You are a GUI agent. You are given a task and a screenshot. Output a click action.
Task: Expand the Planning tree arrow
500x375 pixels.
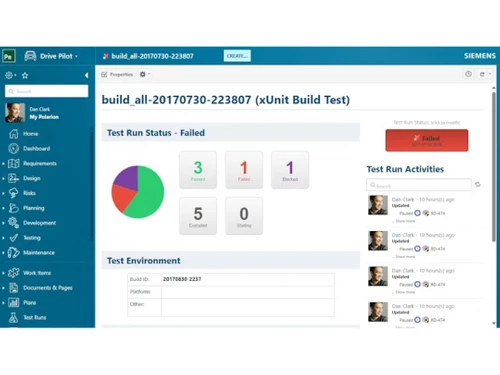point(3,208)
